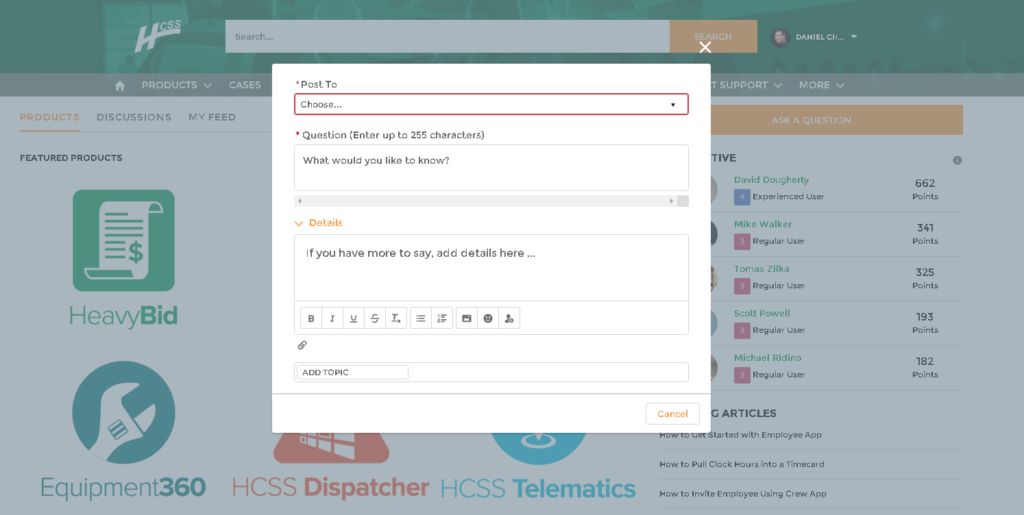This screenshot has height=515, width=1024.
Task: Toggle underline formatting in Details editor
Action: click(353, 319)
